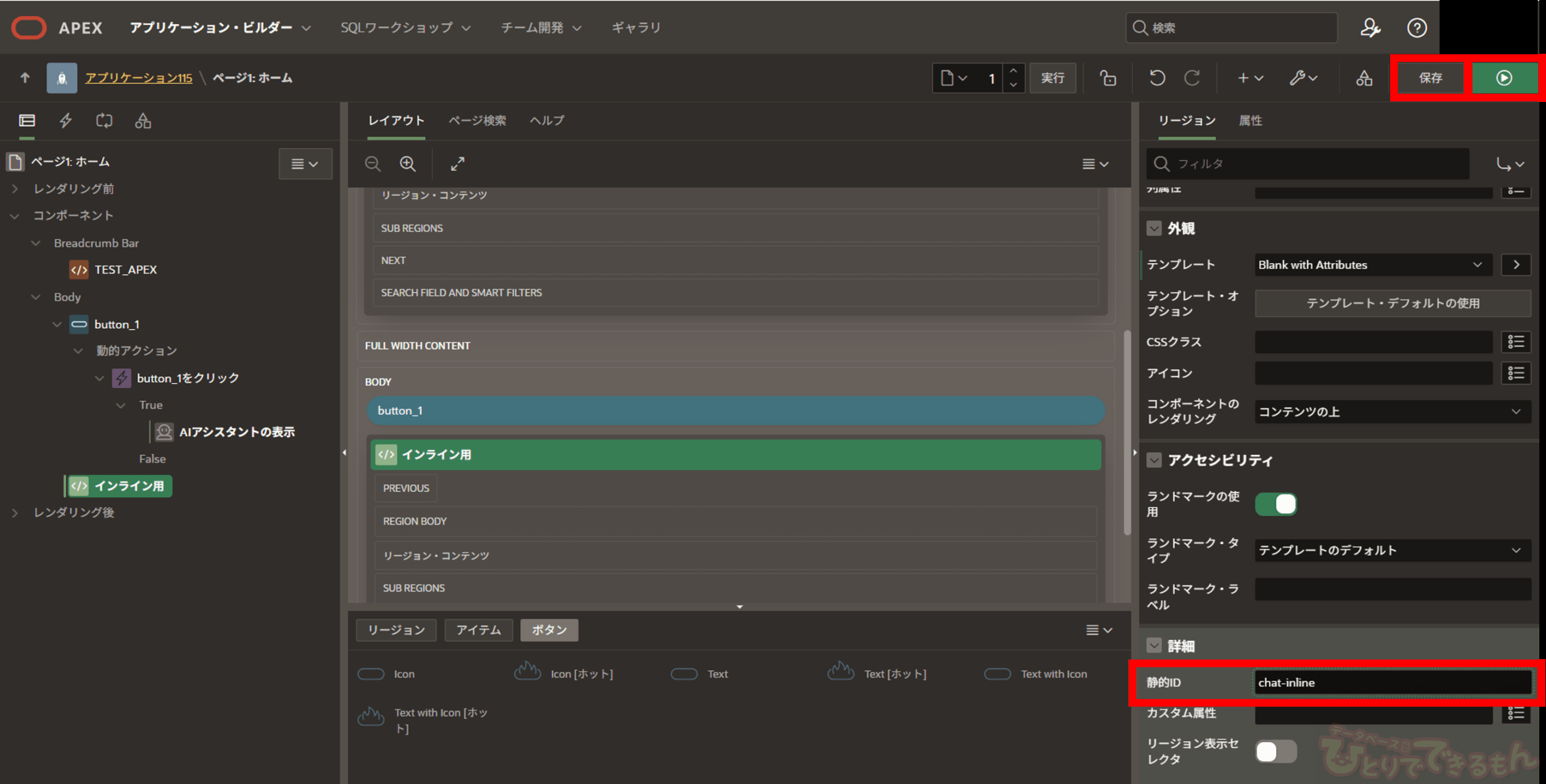Image resolution: width=1546 pixels, height=784 pixels.
Task: Zoom out the layout view
Action: 373,164
